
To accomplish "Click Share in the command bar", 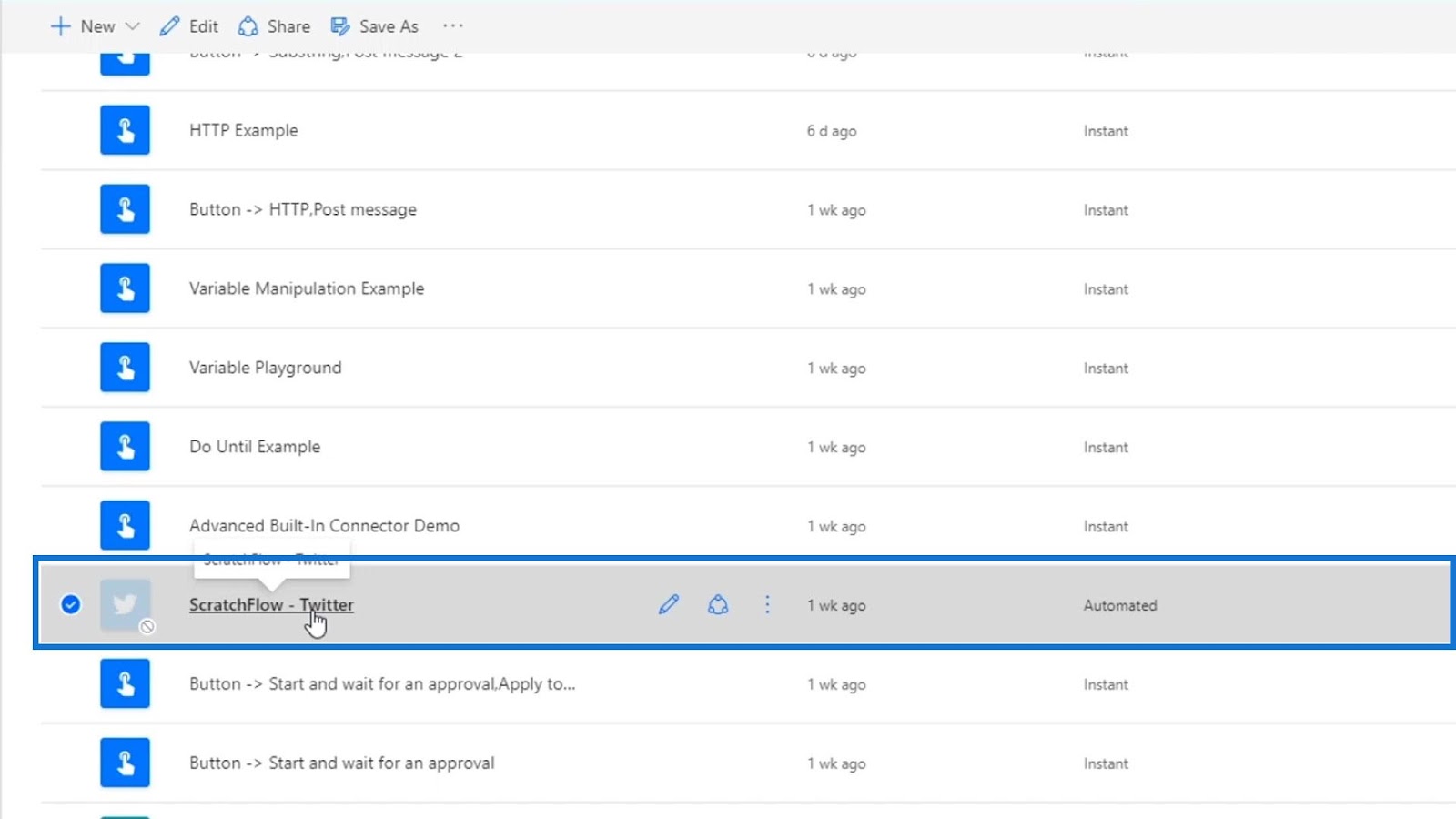I will pyautogui.click(x=274, y=26).
